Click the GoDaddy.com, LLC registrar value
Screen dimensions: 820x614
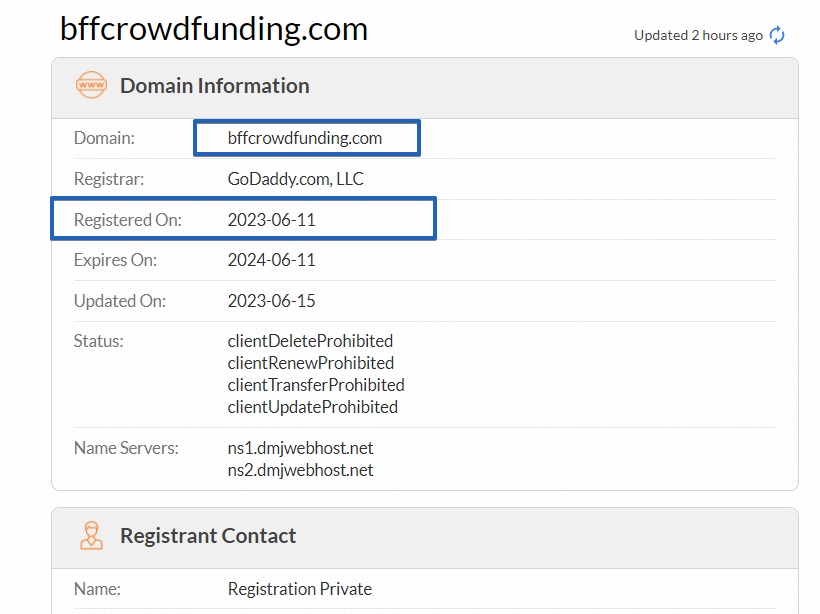[295, 179]
